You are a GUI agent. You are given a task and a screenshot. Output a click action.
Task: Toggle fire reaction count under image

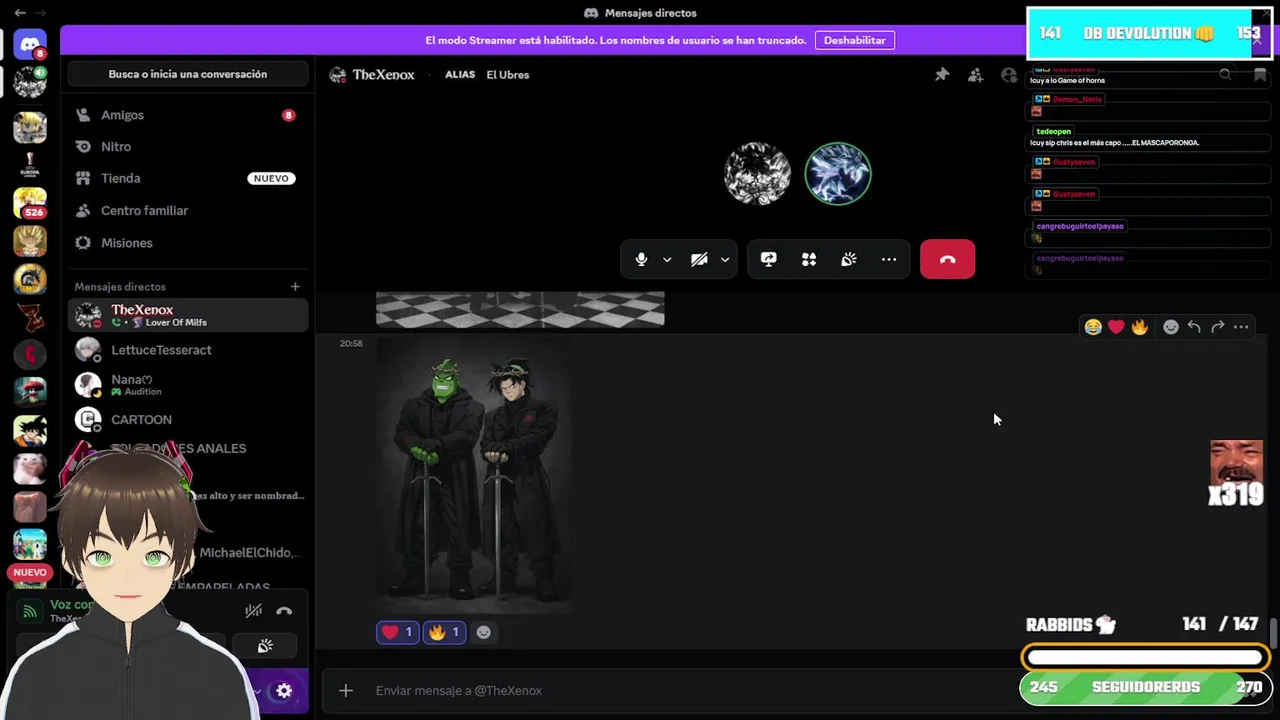[444, 632]
